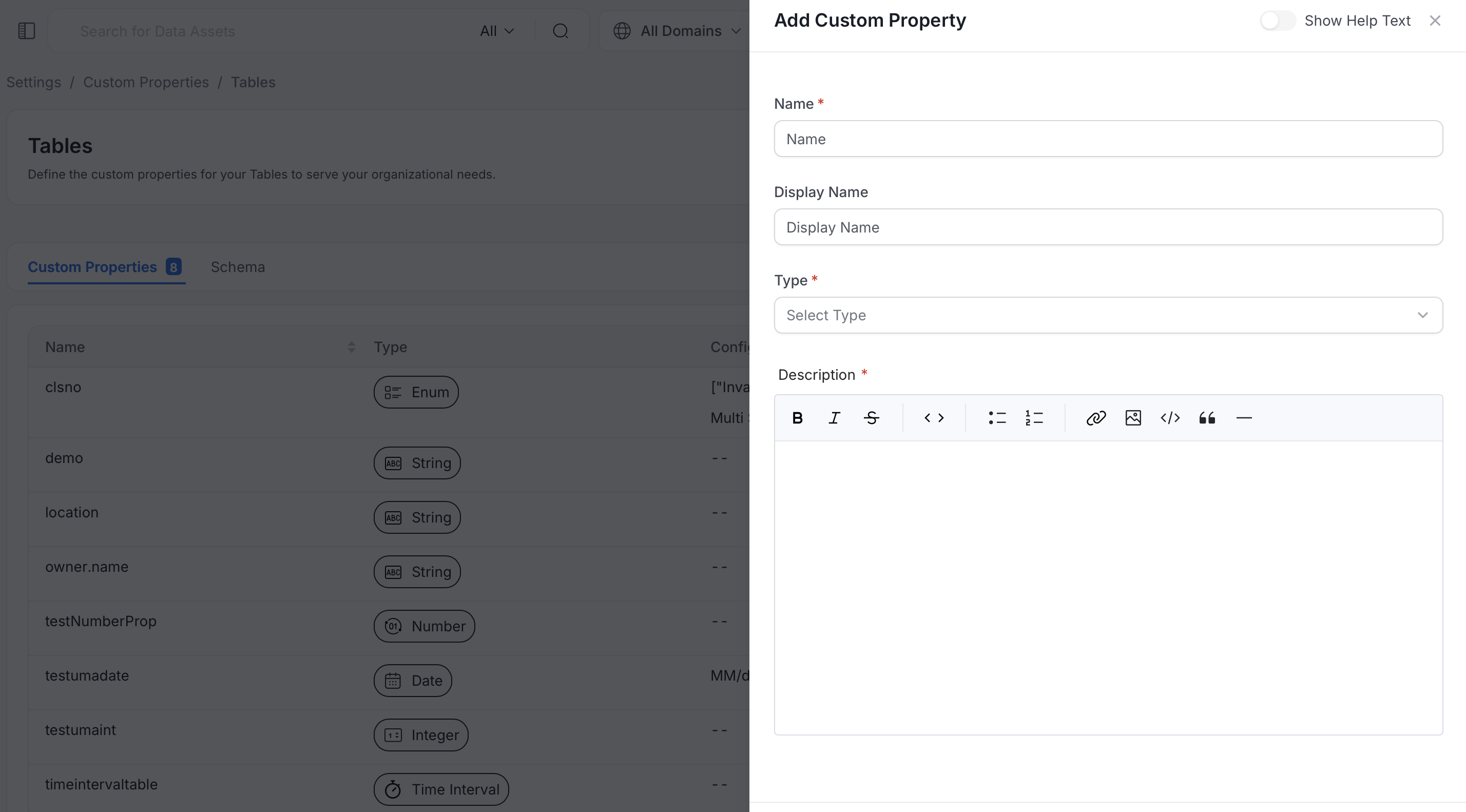Click the search magnifier icon
1466x812 pixels.
tap(561, 31)
